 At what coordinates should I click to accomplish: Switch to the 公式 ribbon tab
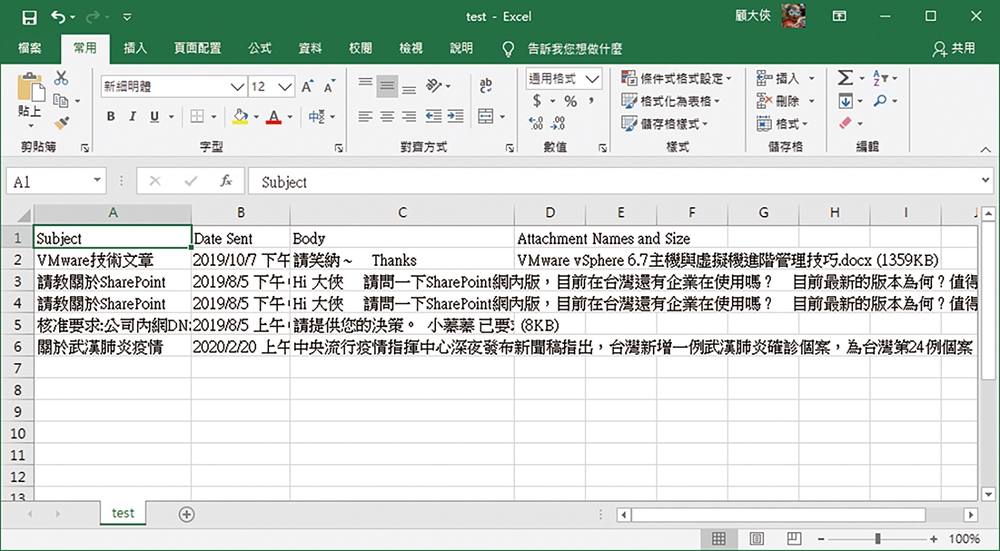pyautogui.click(x=260, y=48)
